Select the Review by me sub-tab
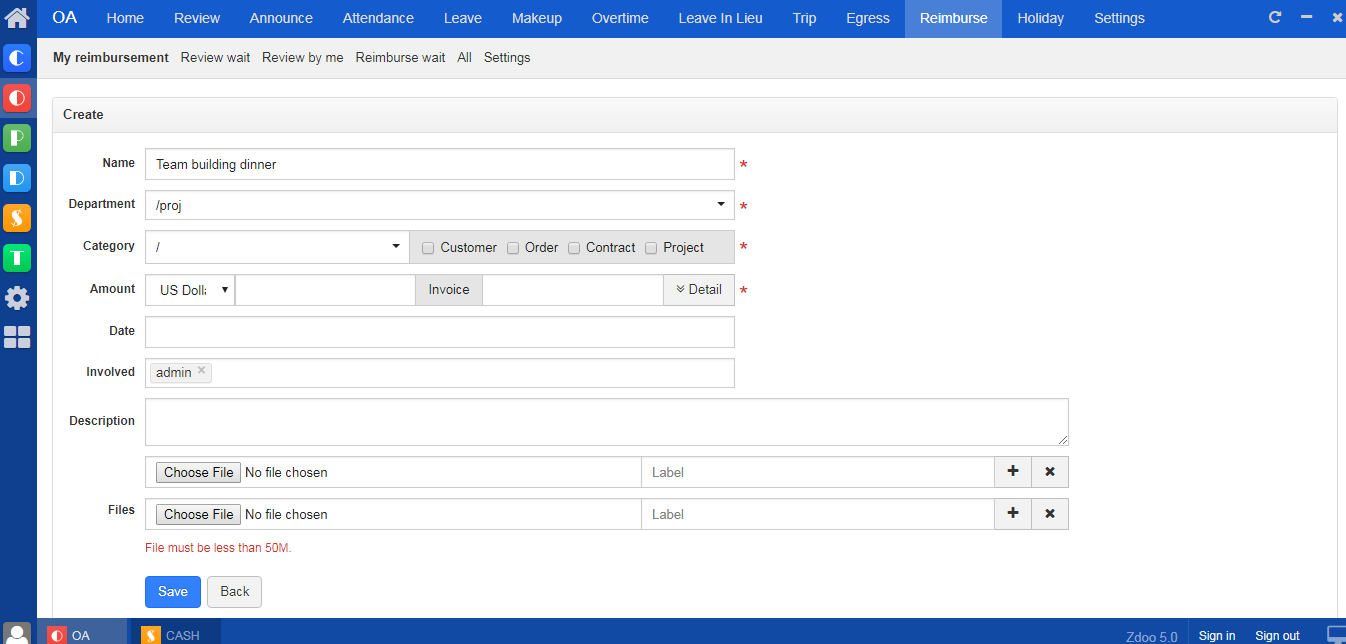The height and width of the screenshot is (644, 1346). pyautogui.click(x=303, y=58)
